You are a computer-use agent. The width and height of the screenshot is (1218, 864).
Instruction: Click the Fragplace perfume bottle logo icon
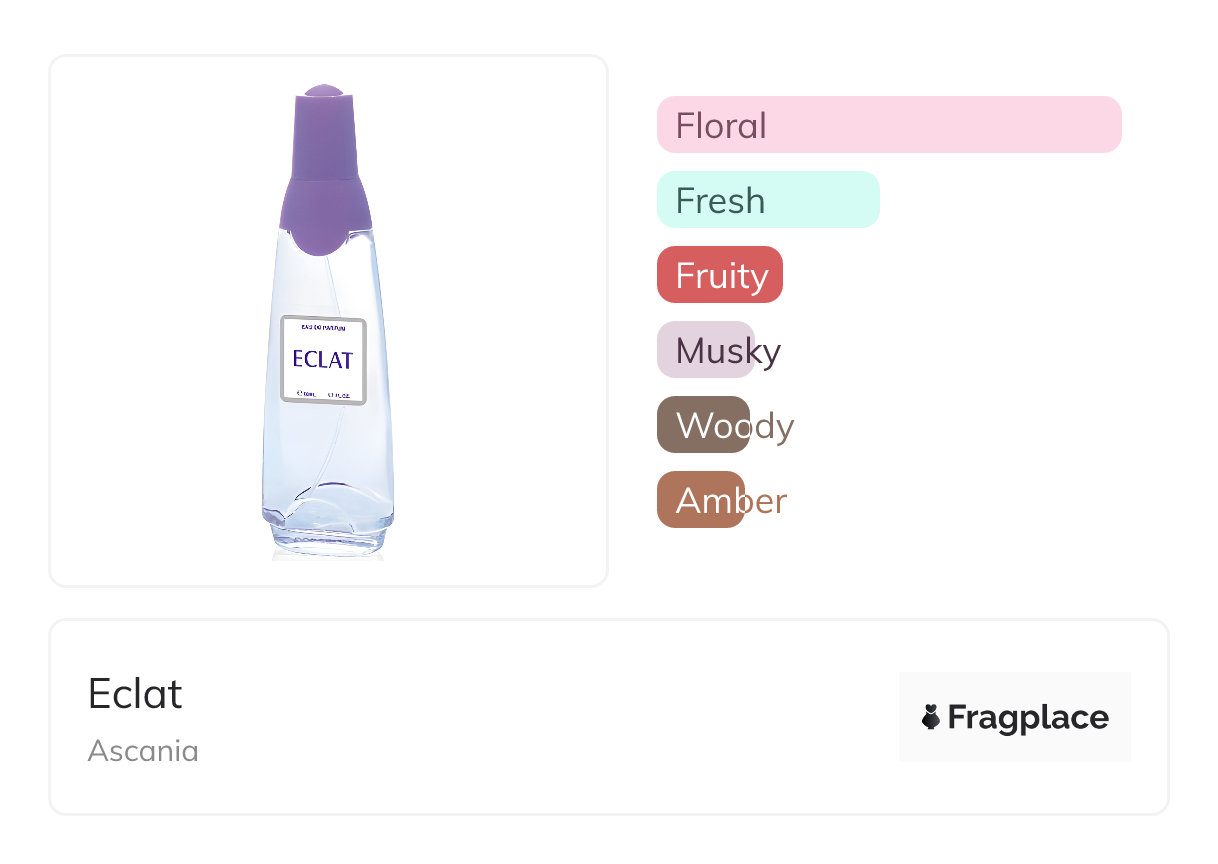coord(931,717)
